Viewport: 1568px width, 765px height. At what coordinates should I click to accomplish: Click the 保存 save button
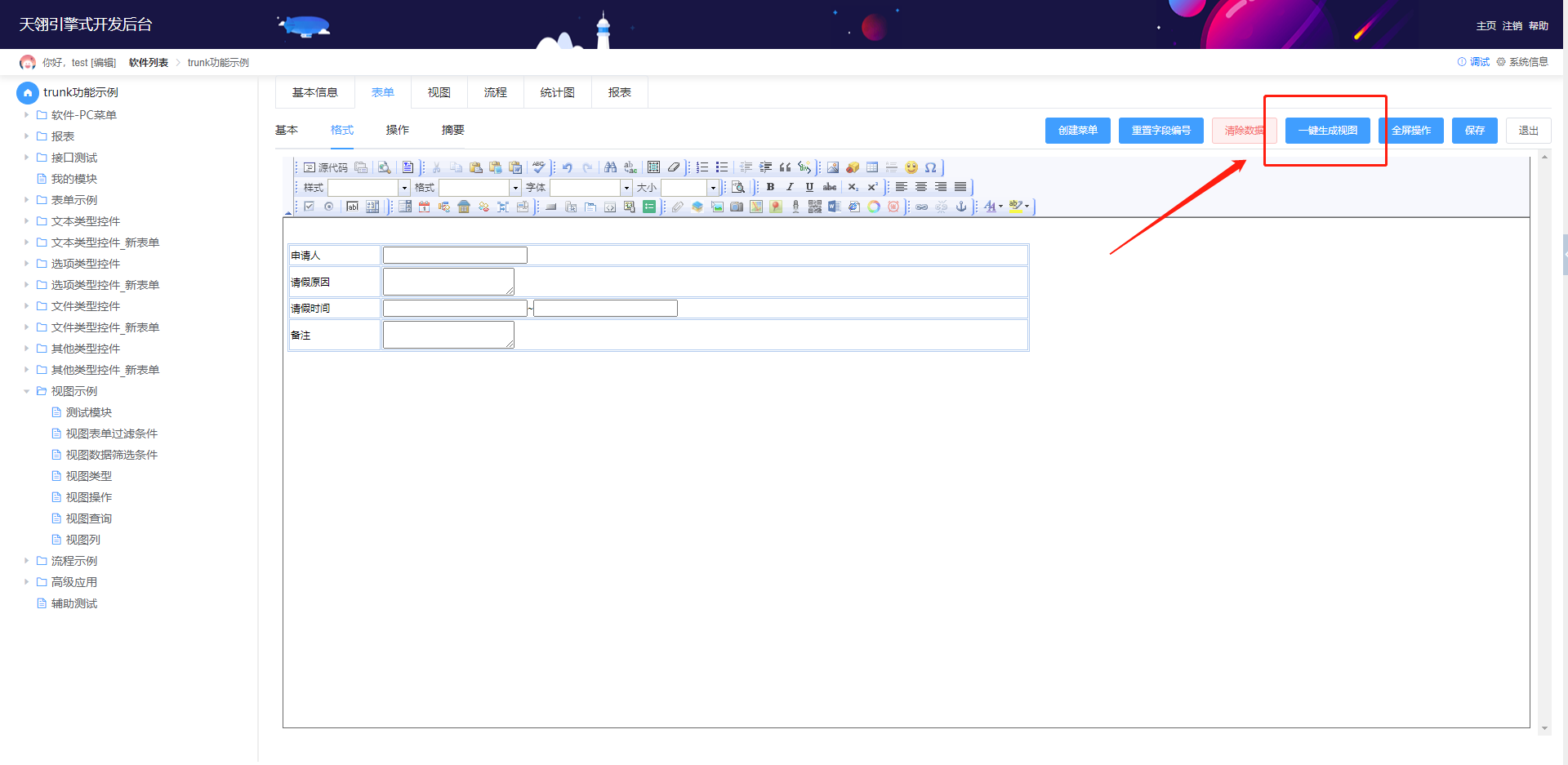1475,131
